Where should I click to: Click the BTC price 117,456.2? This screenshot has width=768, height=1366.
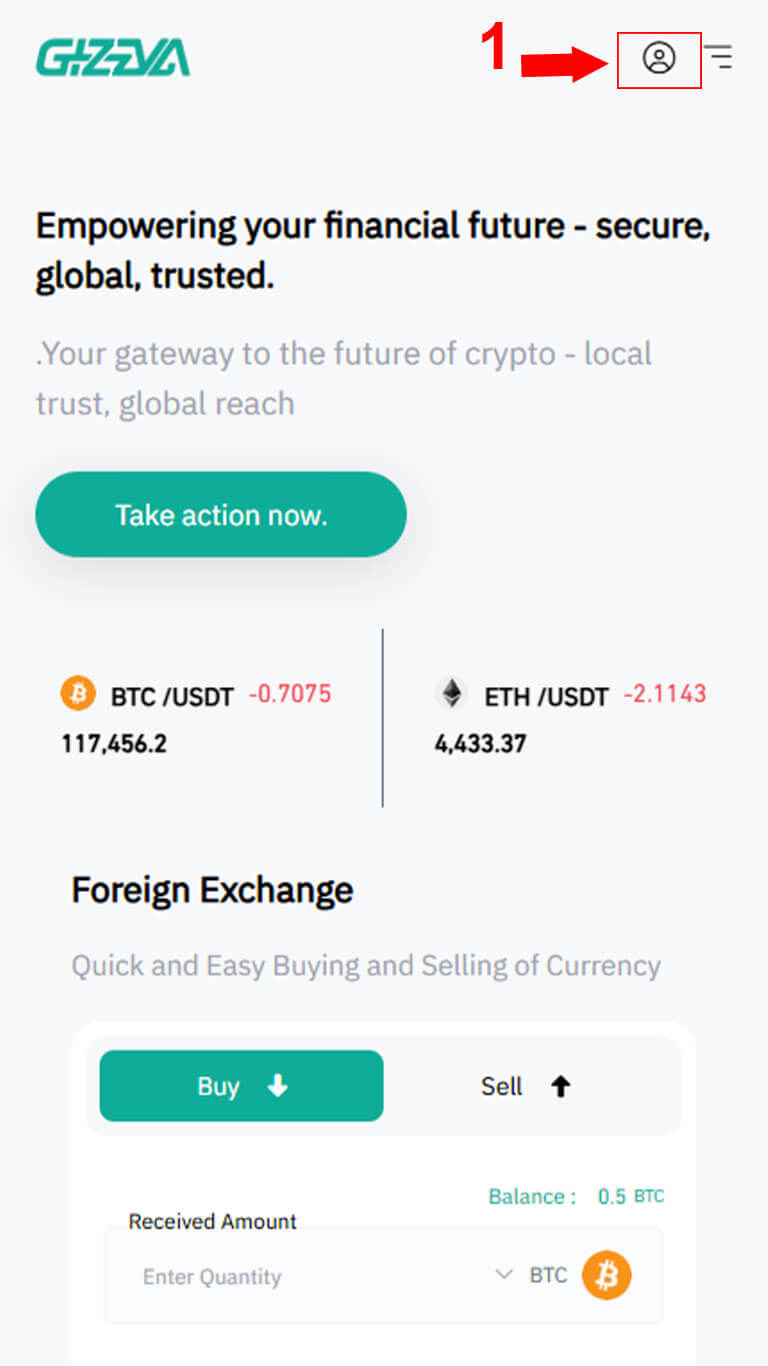[114, 744]
